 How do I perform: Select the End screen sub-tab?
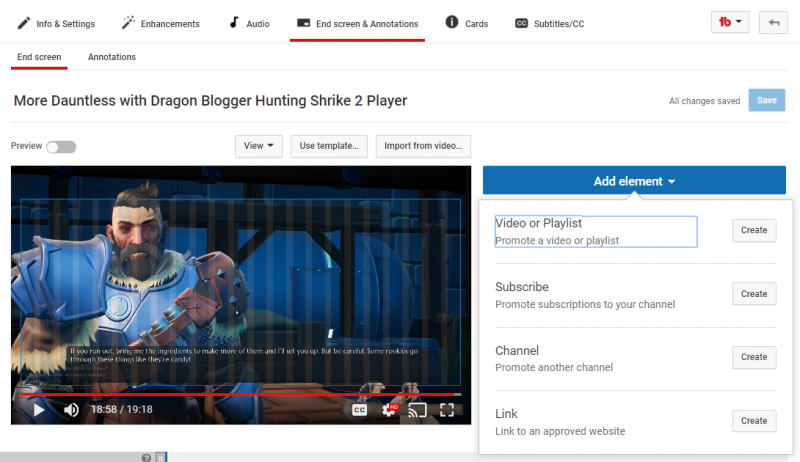coord(39,57)
